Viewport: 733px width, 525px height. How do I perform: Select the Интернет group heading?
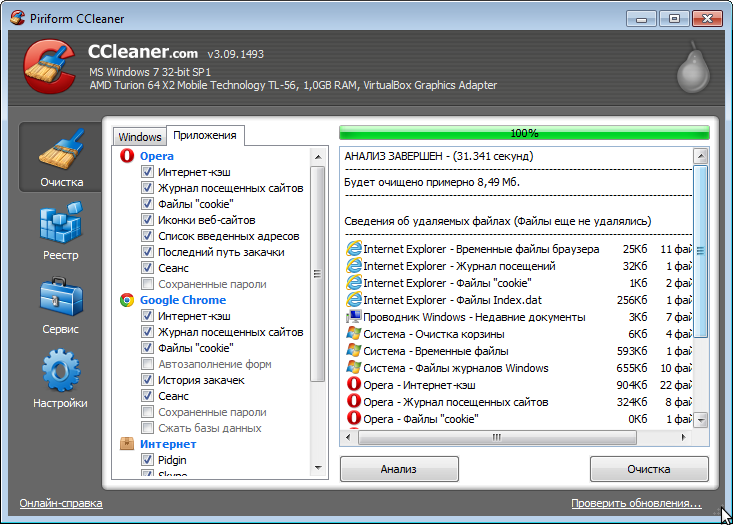tap(168, 444)
